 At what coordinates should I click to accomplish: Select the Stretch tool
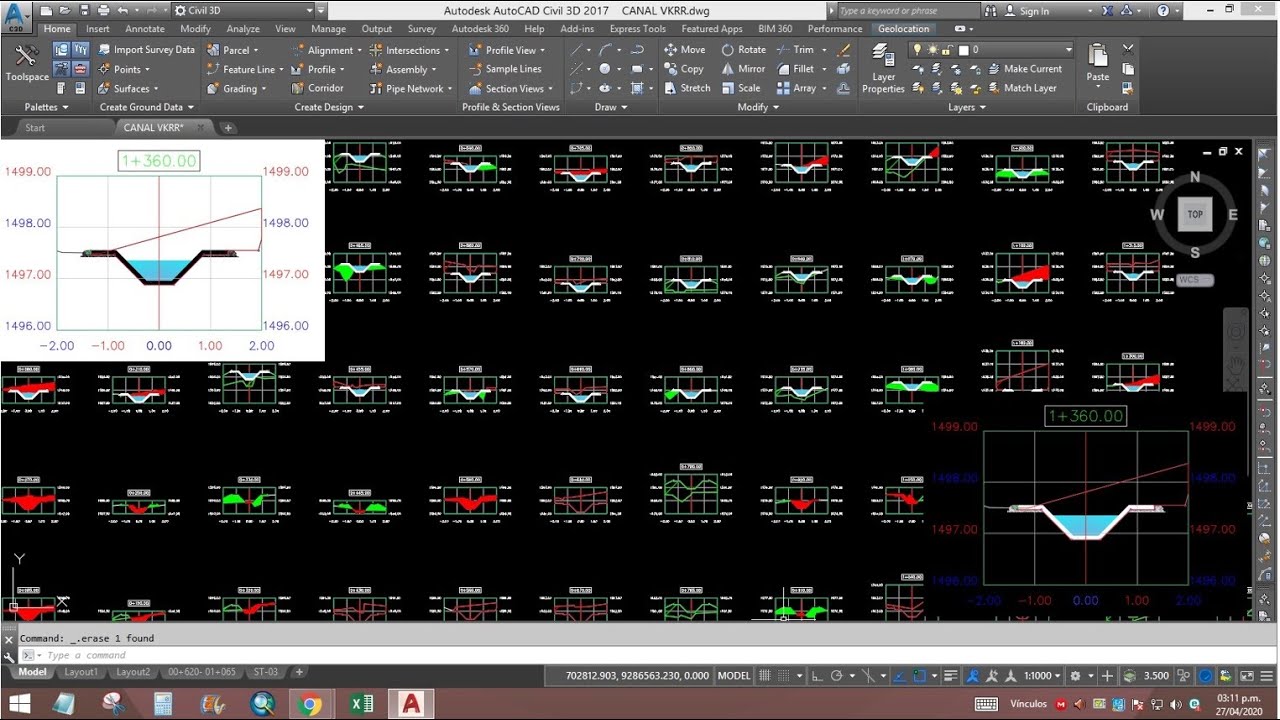coord(687,88)
